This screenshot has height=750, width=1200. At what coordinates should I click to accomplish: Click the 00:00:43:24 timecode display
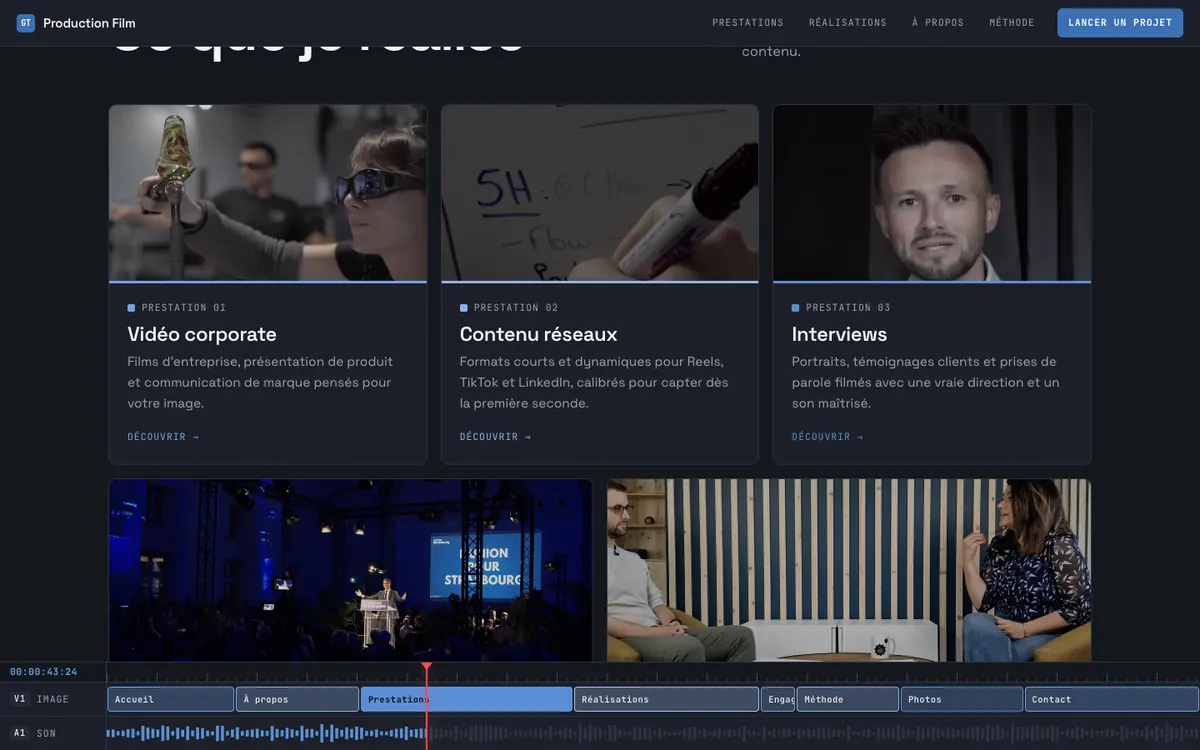pyautogui.click(x=44, y=672)
